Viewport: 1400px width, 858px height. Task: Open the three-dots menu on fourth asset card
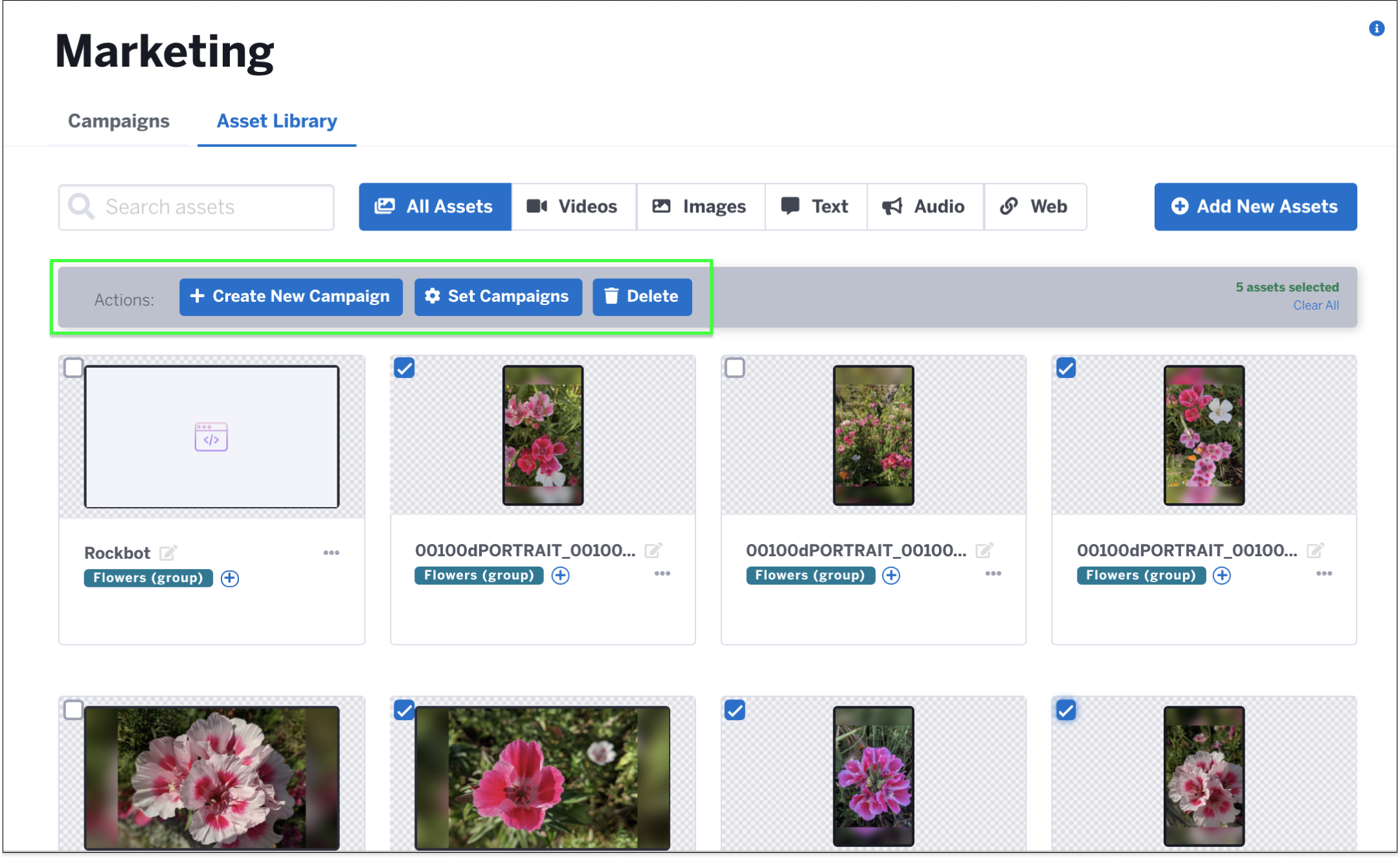(1324, 574)
